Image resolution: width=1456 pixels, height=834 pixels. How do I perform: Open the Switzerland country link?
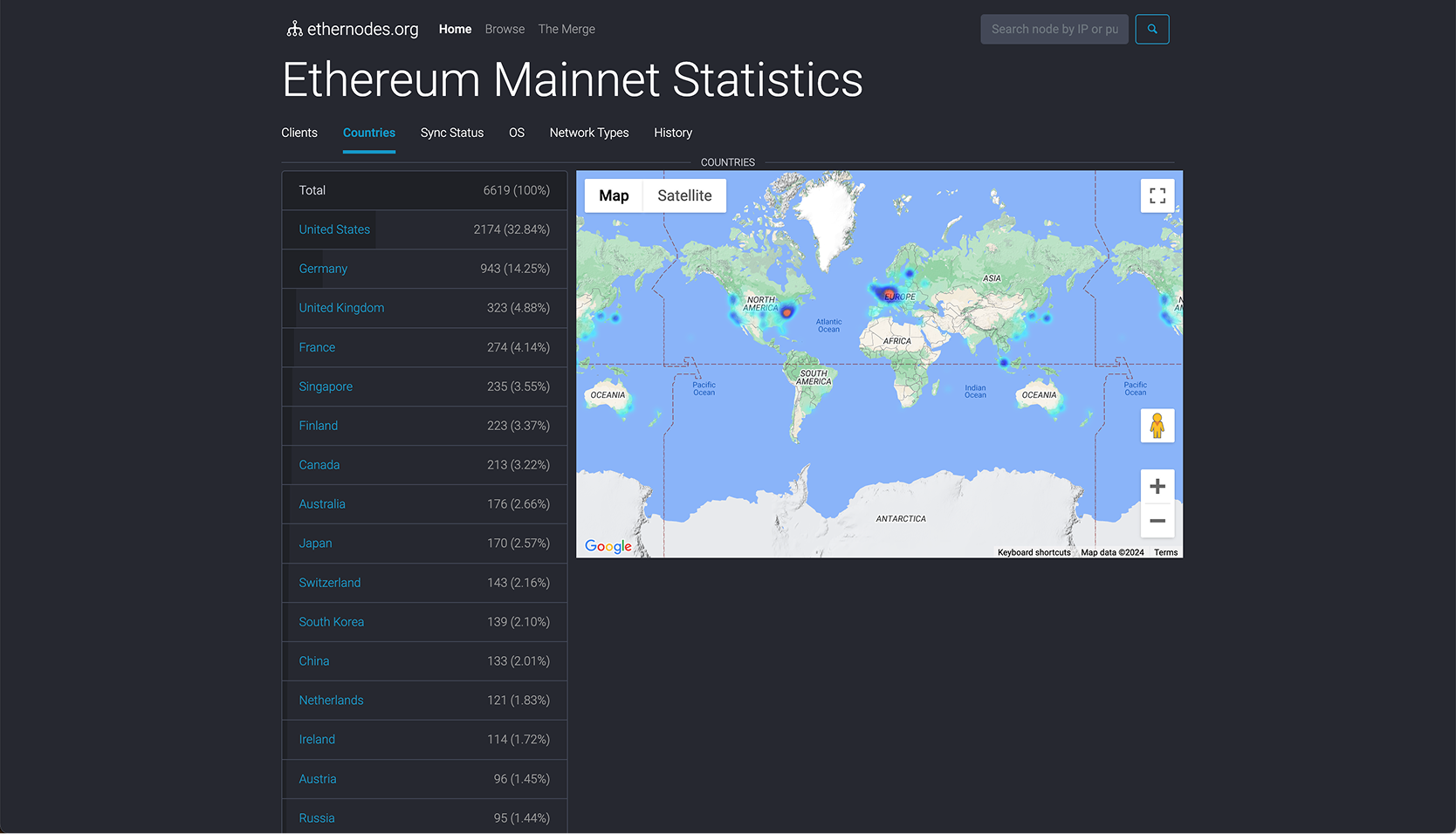[x=329, y=583]
